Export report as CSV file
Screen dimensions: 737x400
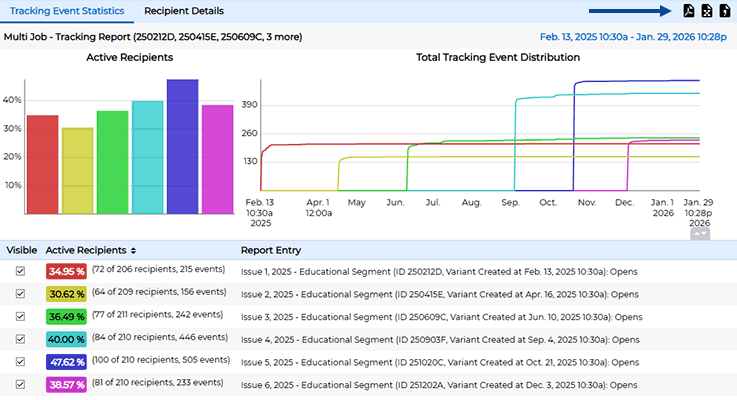coord(724,11)
